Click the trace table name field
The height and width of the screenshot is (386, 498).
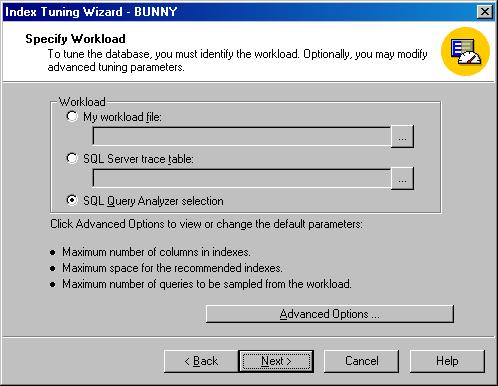pyautogui.click(x=242, y=178)
